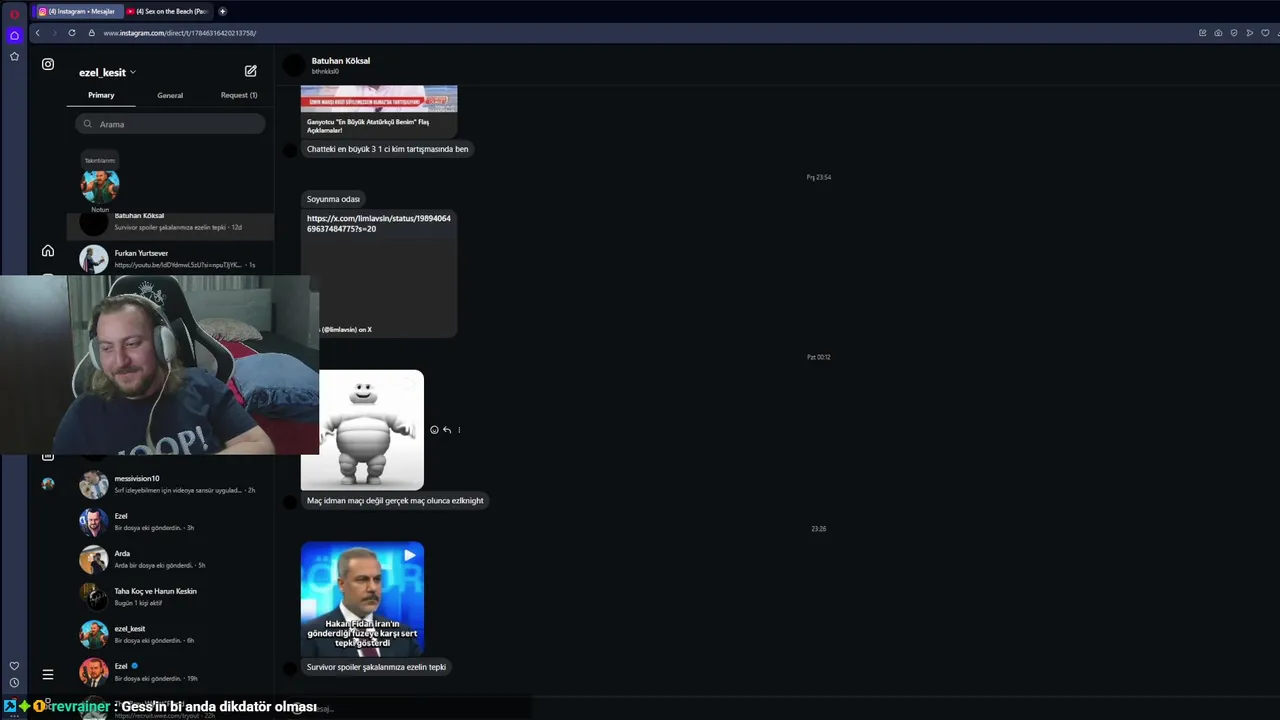Go to Instagram Home via sidebar icon
This screenshot has width=1280, height=720.
click(48, 251)
